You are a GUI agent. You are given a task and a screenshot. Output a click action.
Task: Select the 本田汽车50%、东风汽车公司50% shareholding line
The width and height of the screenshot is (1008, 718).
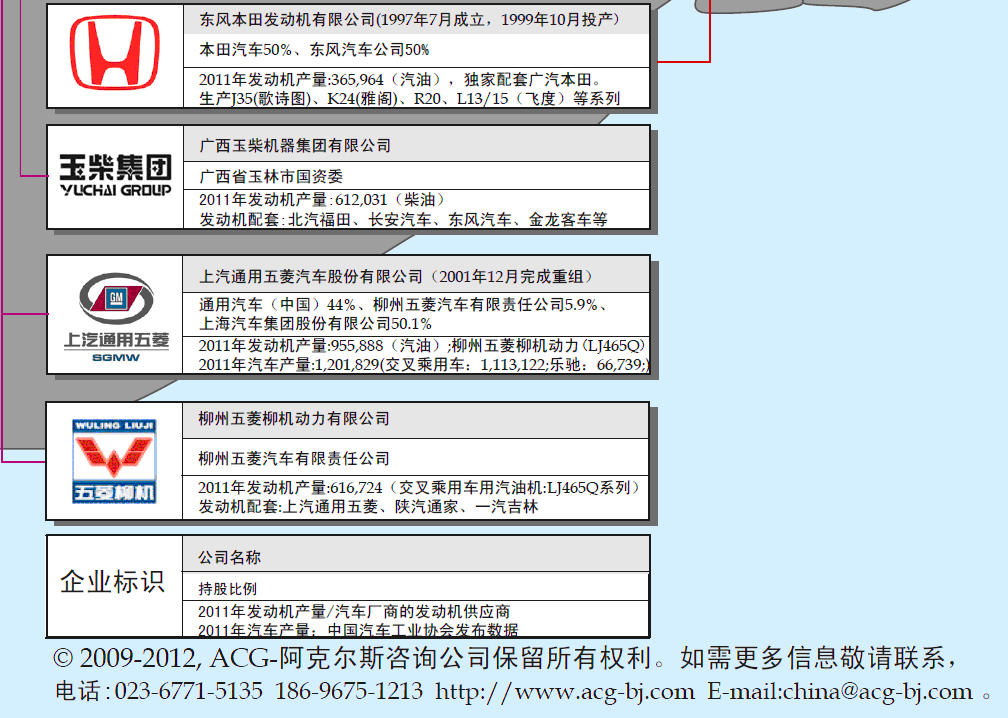pyautogui.click(x=314, y=49)
